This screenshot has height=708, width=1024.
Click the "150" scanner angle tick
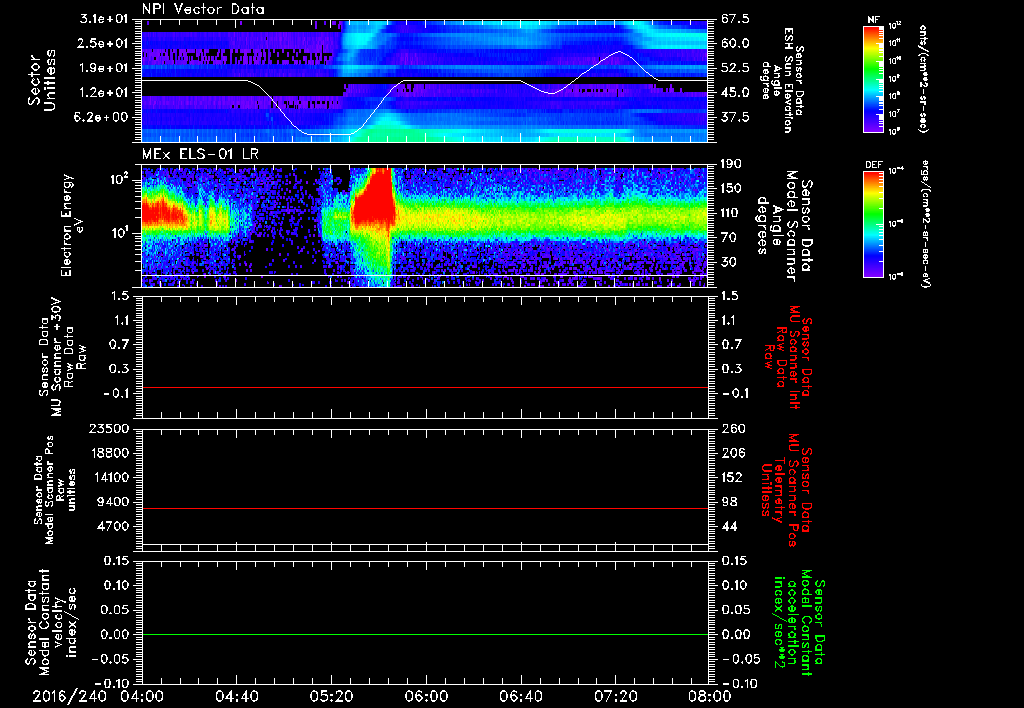click(x=732, y=189)
